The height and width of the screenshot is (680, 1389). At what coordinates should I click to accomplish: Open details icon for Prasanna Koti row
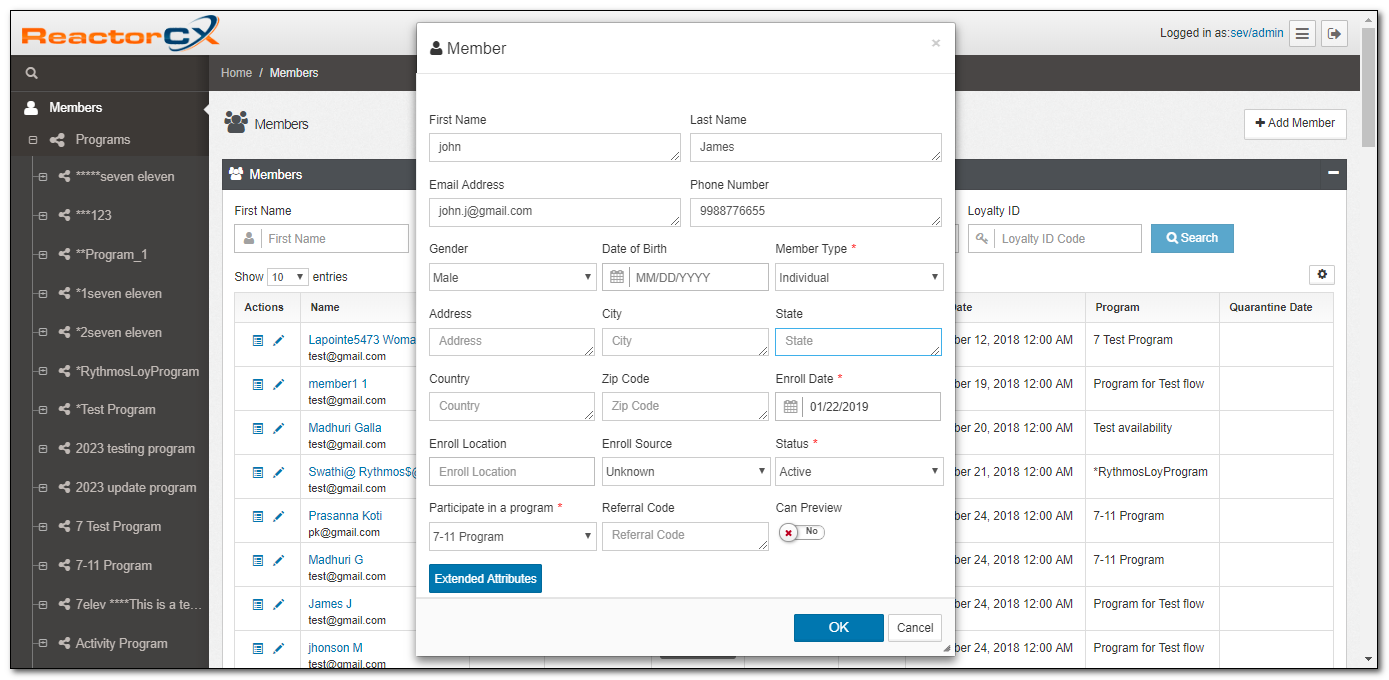258,516
